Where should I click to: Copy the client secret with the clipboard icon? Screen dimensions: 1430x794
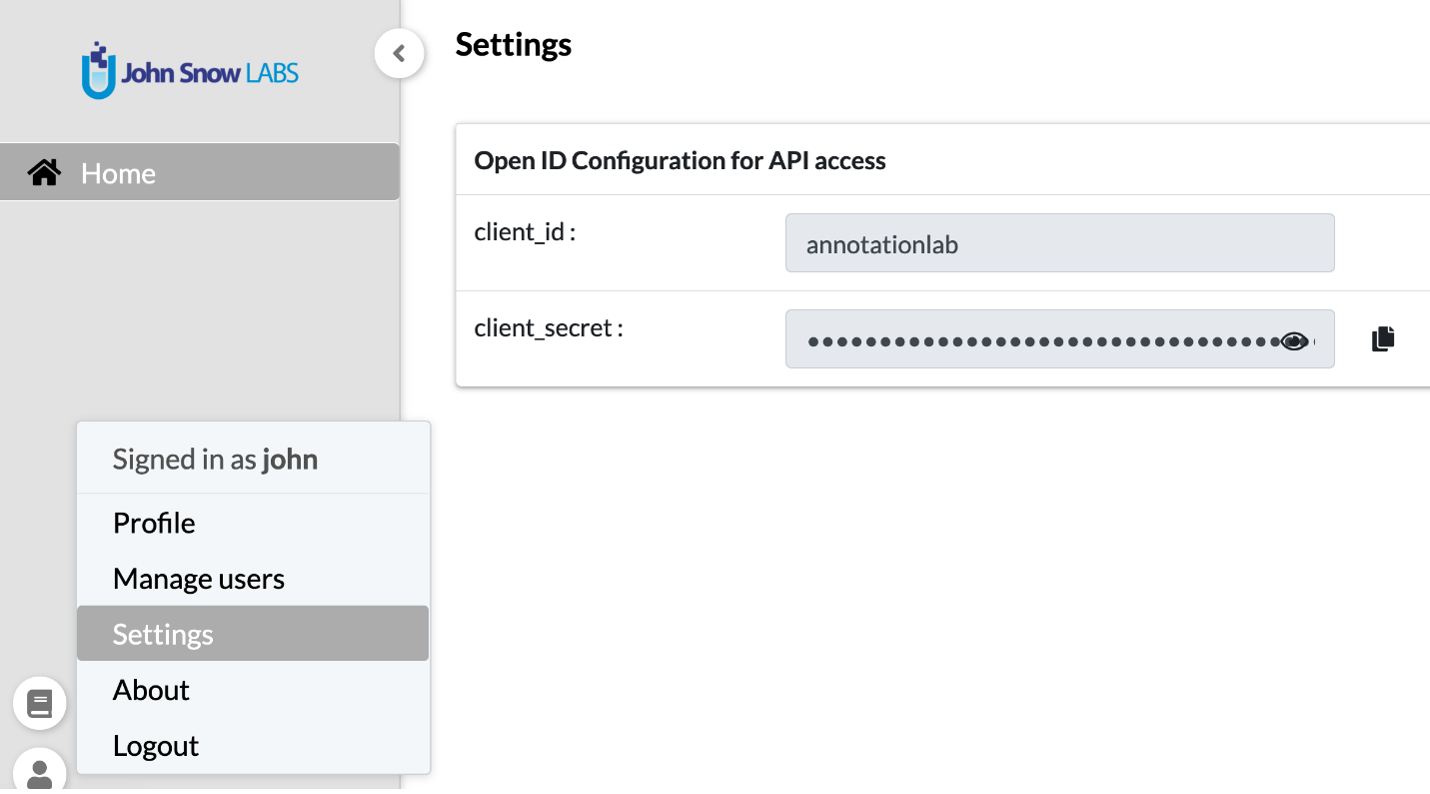tap(1383, 339)
